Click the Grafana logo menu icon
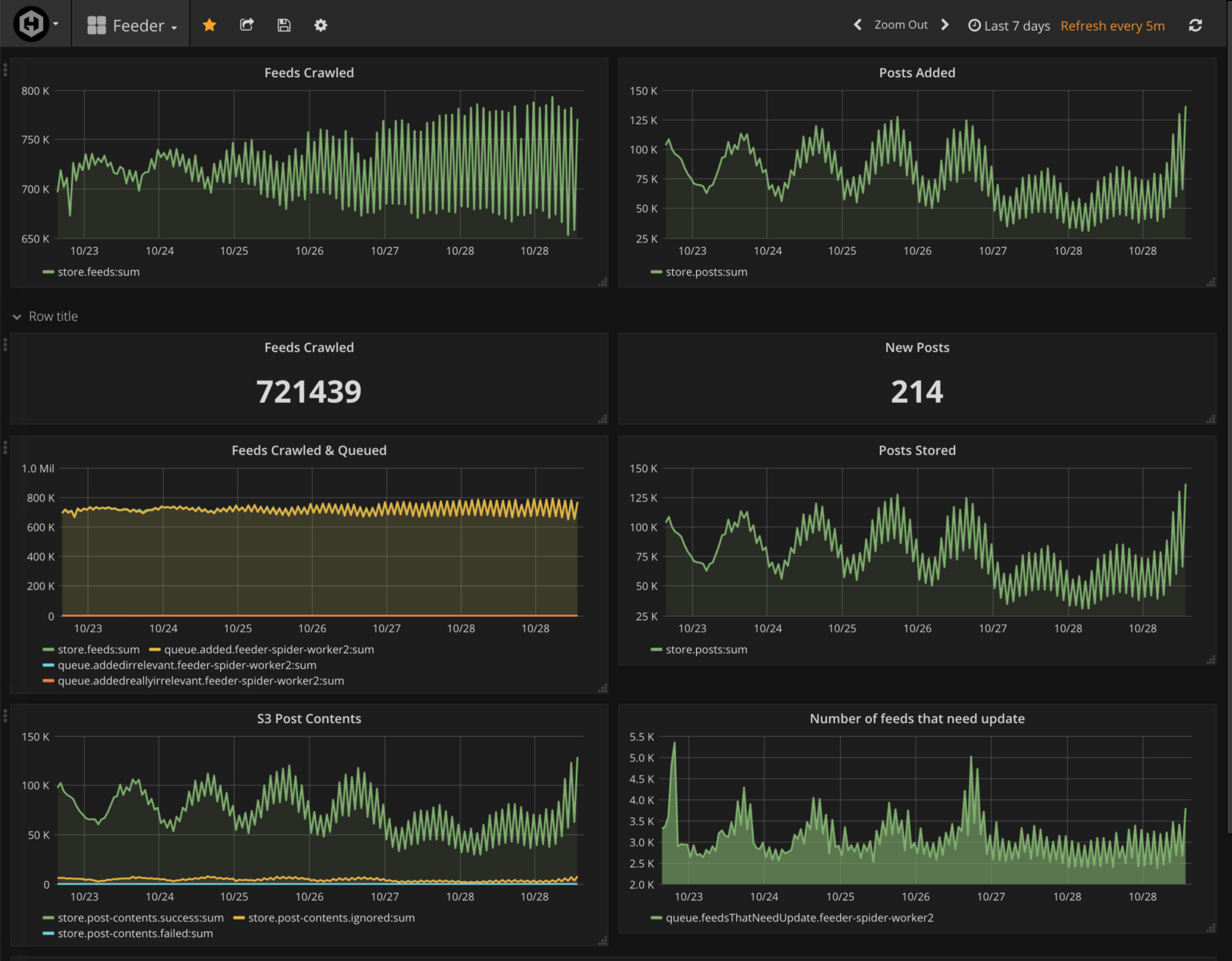Image resolution: width=1232 pixels, height=961 pixels. [32, 25]
